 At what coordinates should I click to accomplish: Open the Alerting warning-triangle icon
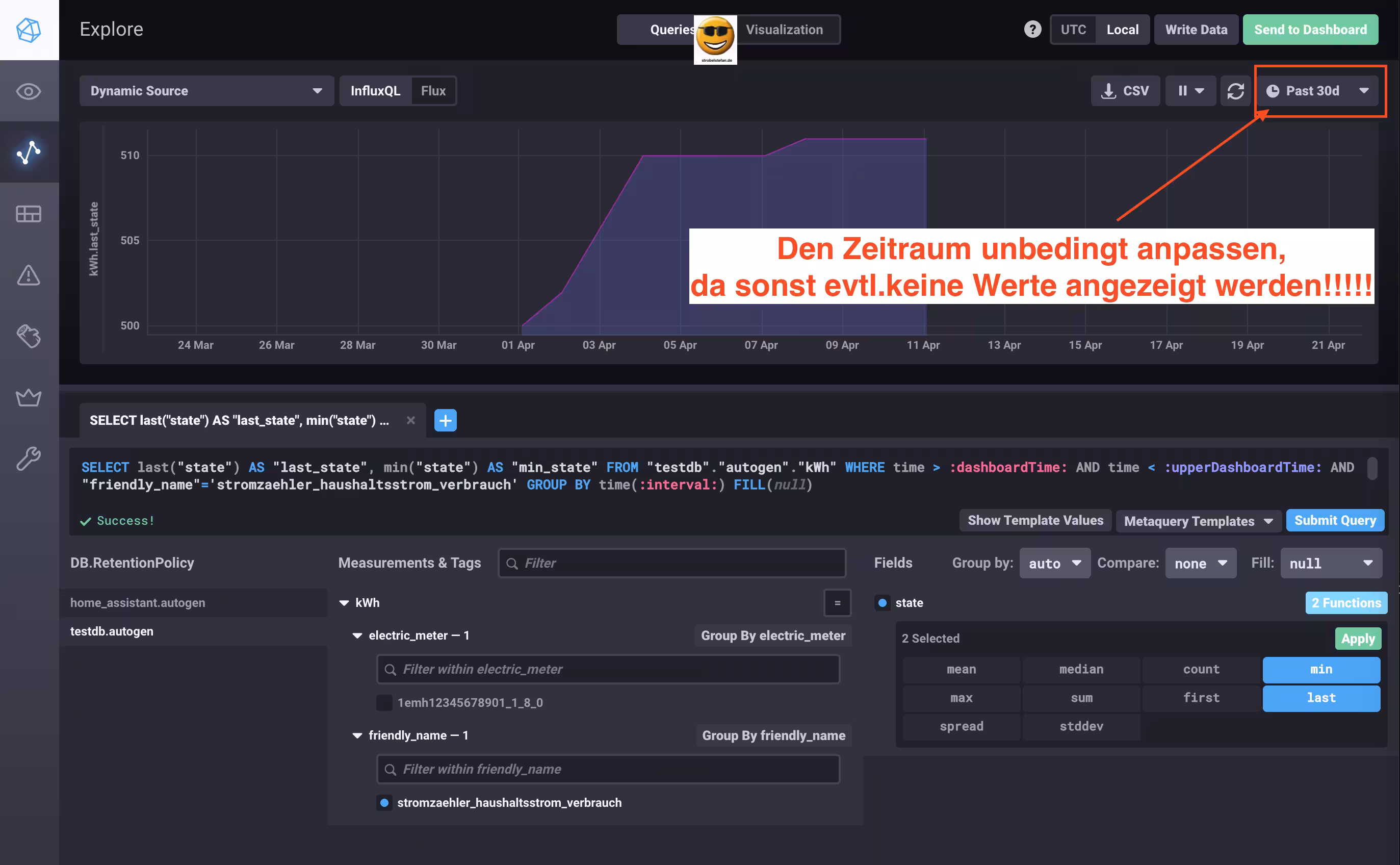(29, 275)
